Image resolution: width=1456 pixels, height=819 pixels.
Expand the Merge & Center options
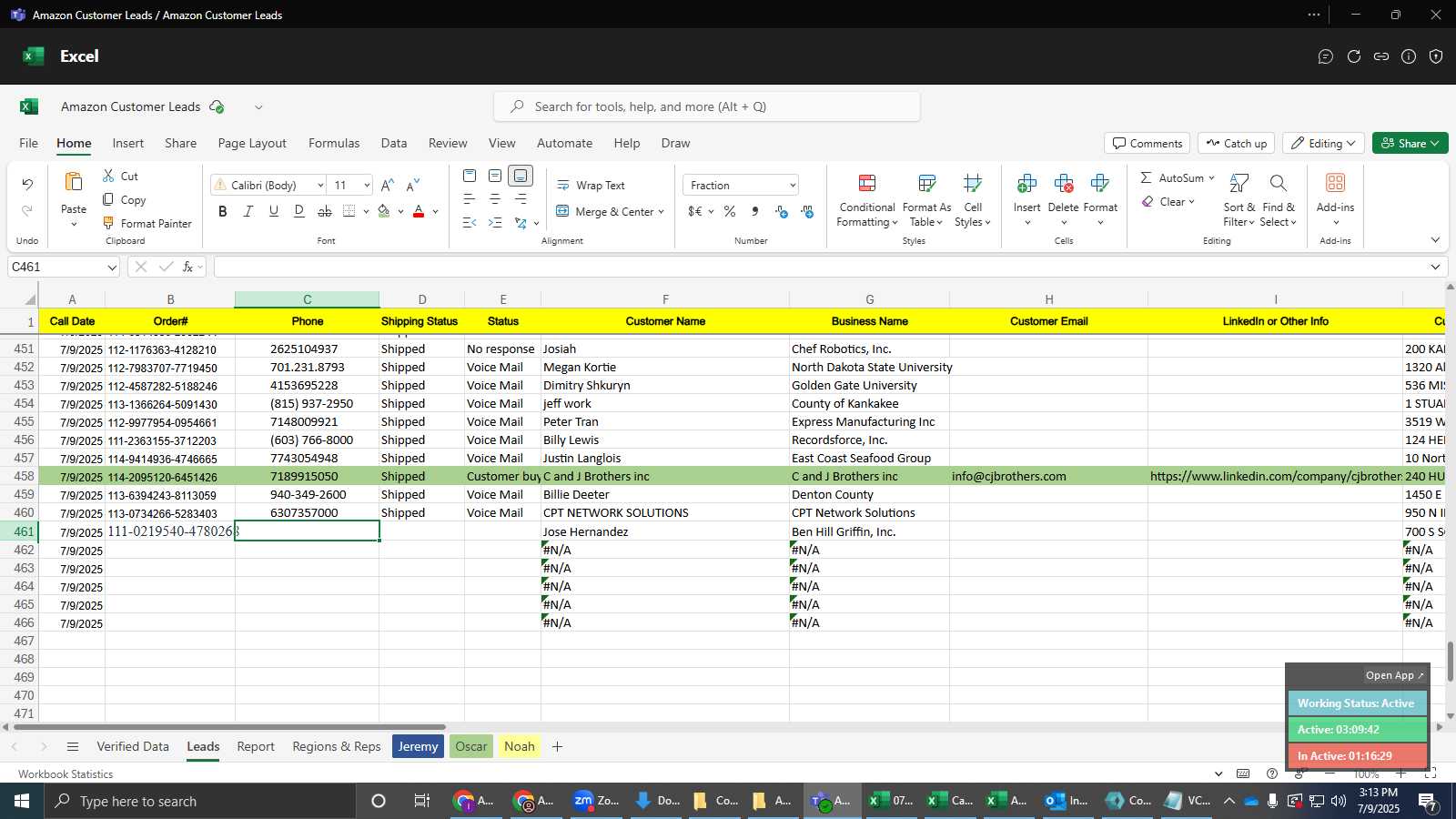[661, 212]
